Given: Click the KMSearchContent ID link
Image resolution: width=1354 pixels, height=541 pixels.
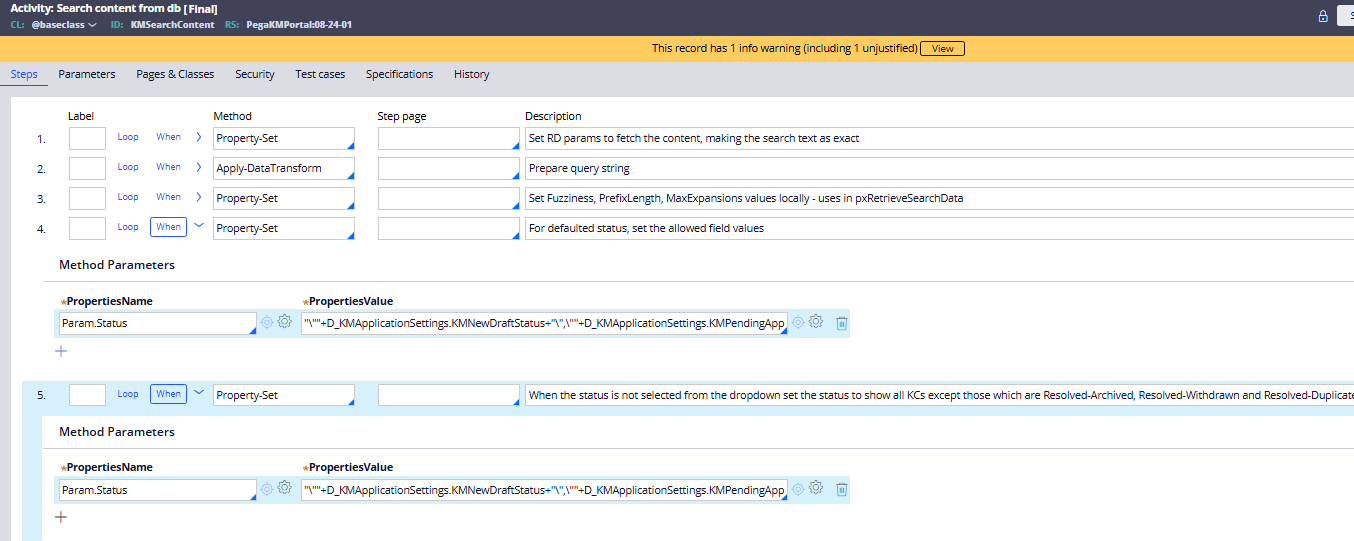Looking at the screenshot, I should (x=172, y=25).
